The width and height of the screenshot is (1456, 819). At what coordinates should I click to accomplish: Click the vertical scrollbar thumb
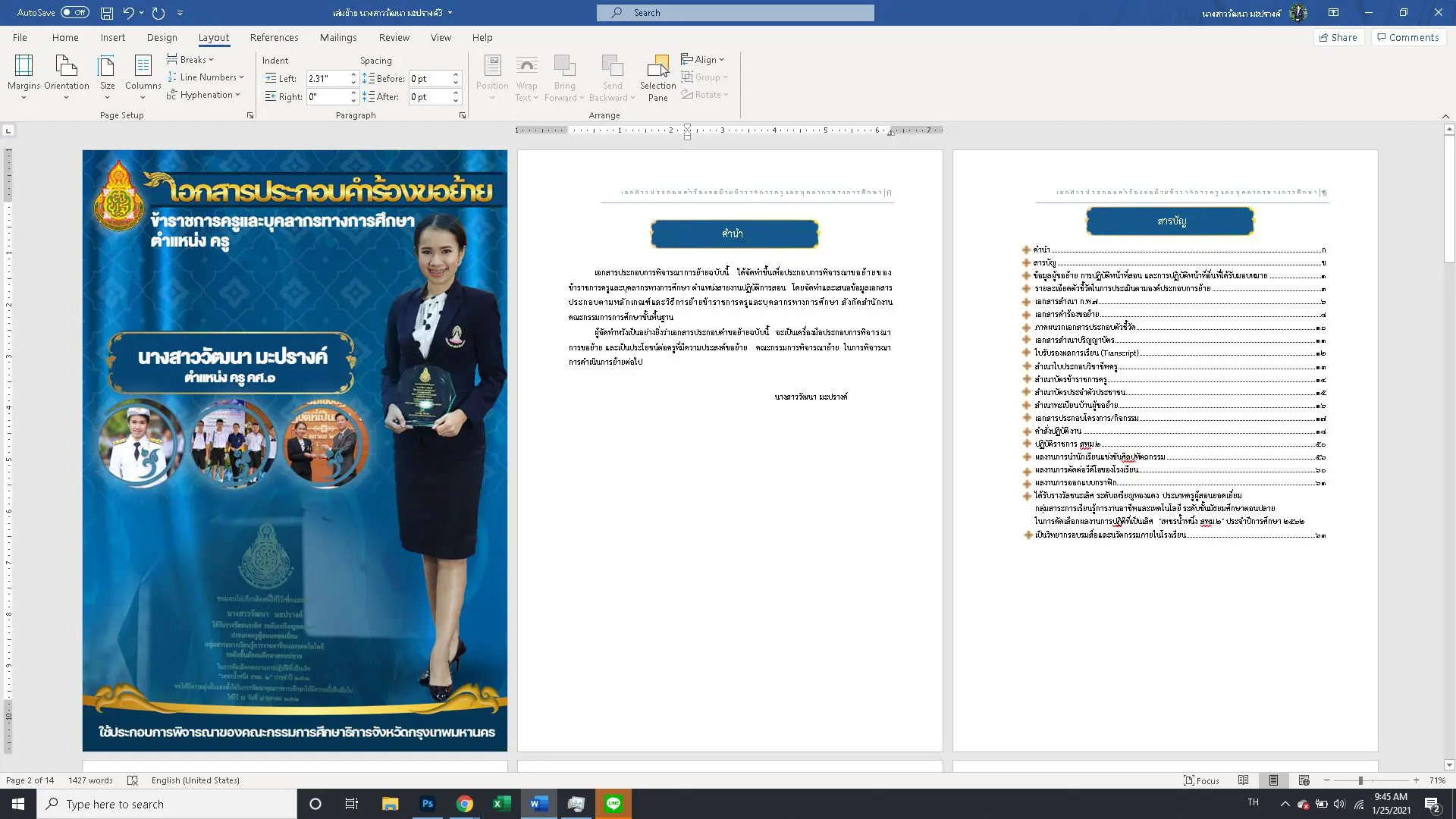tap(1449, 199)
